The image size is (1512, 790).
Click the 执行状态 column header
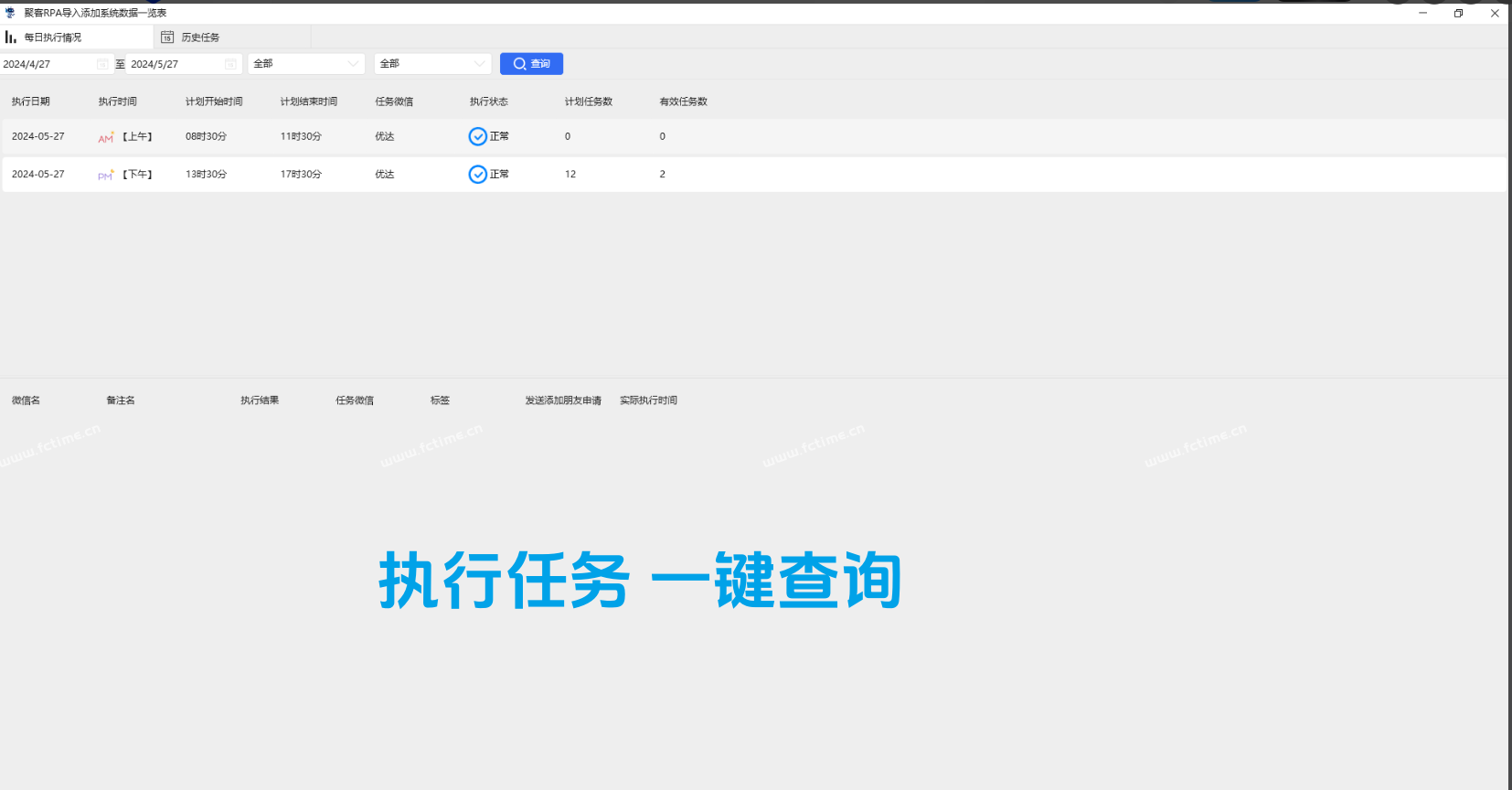(x=489, y=101)
